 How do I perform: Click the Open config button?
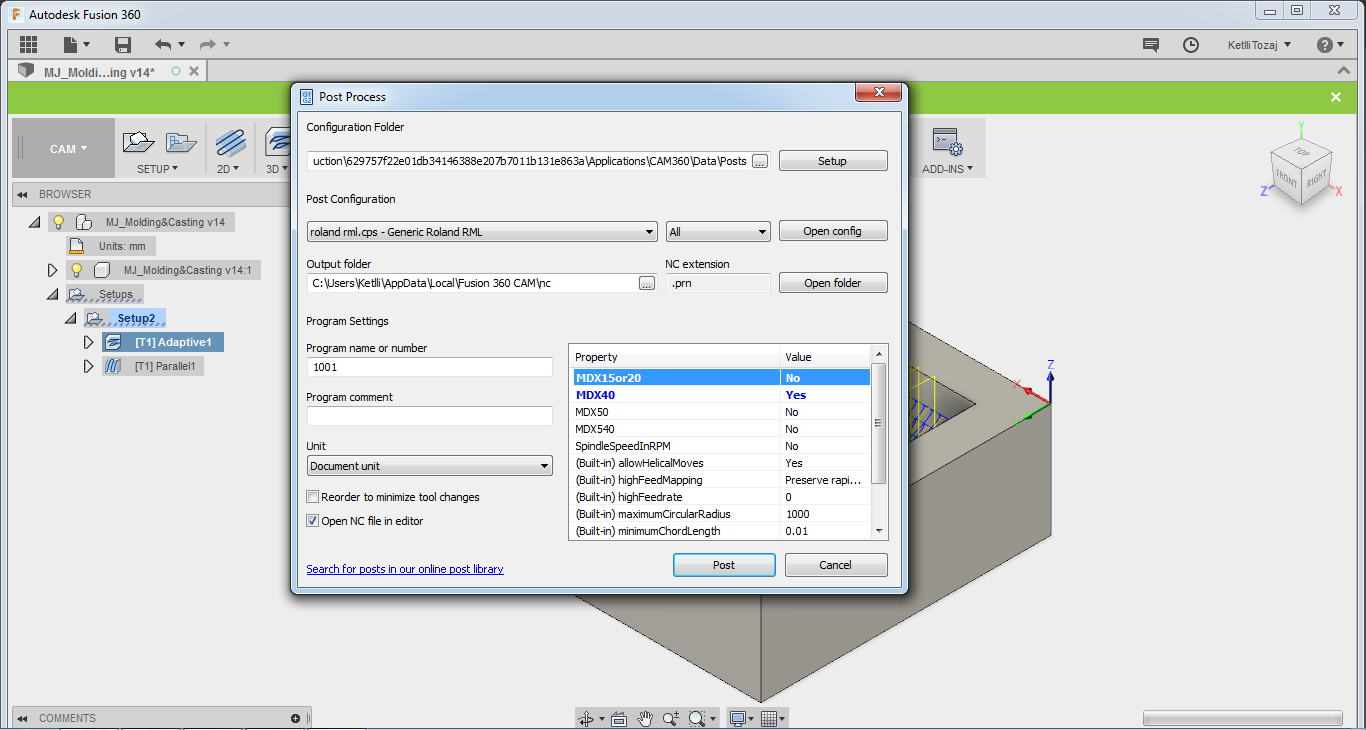click(833, 231)
